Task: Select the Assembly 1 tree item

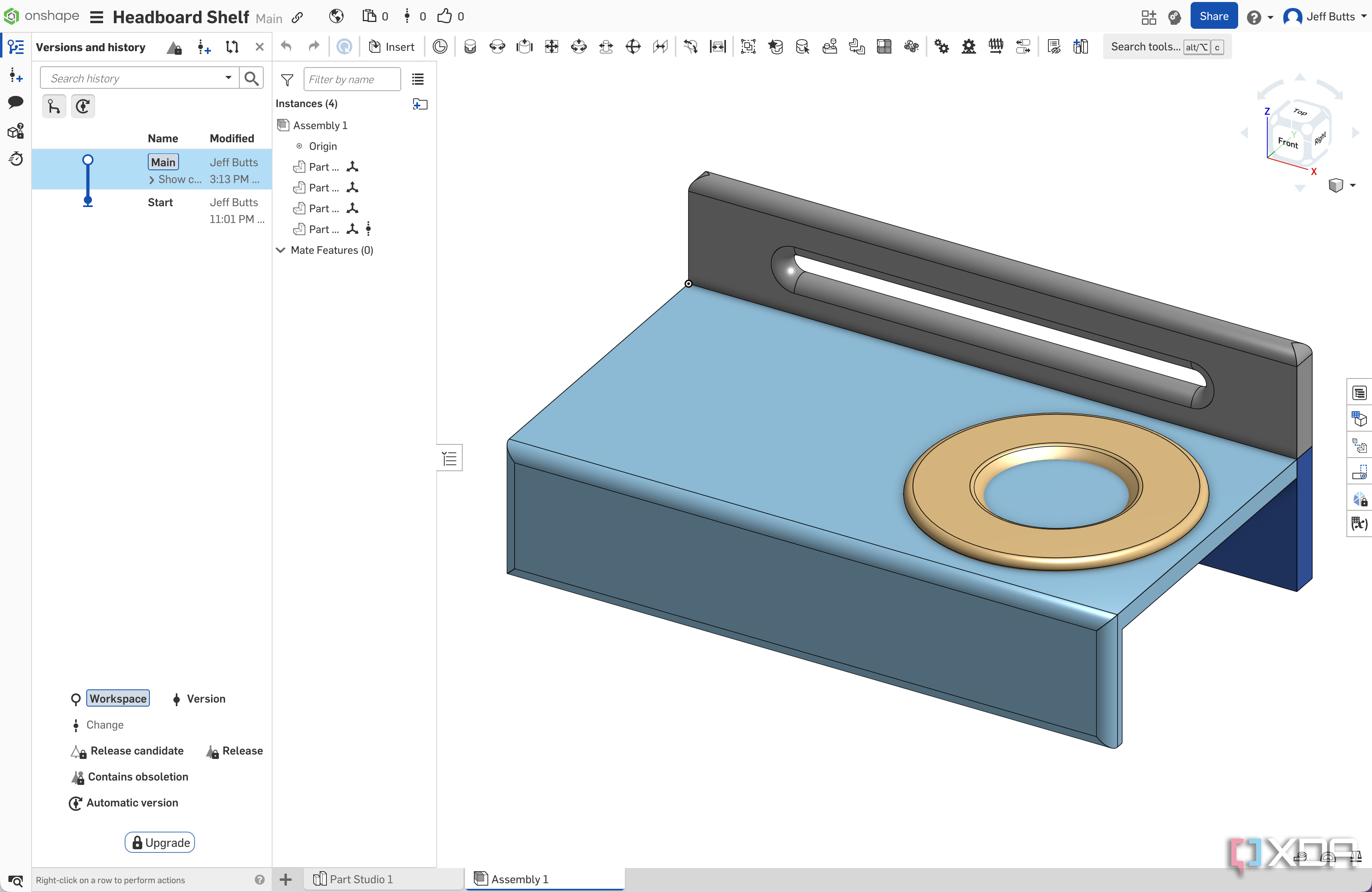Action: click(320, 125)
